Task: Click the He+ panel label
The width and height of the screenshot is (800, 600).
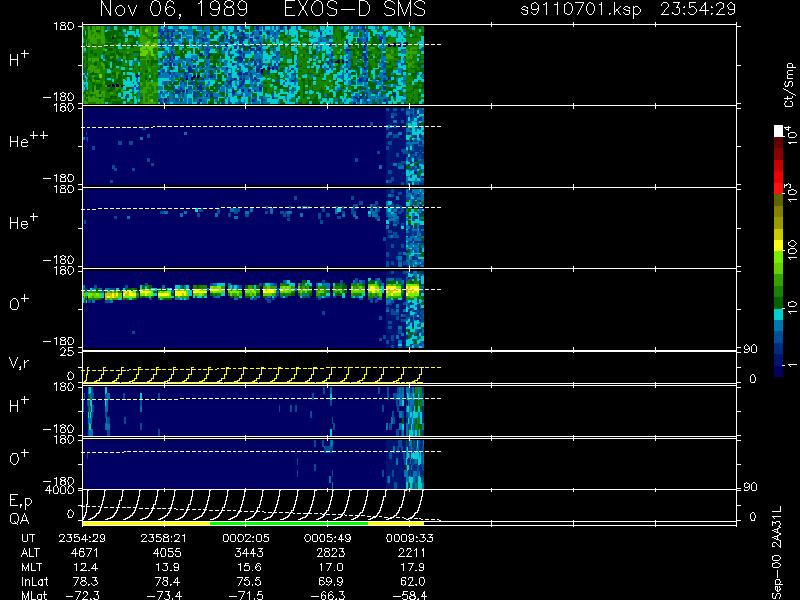Action: tap(23, 221)
